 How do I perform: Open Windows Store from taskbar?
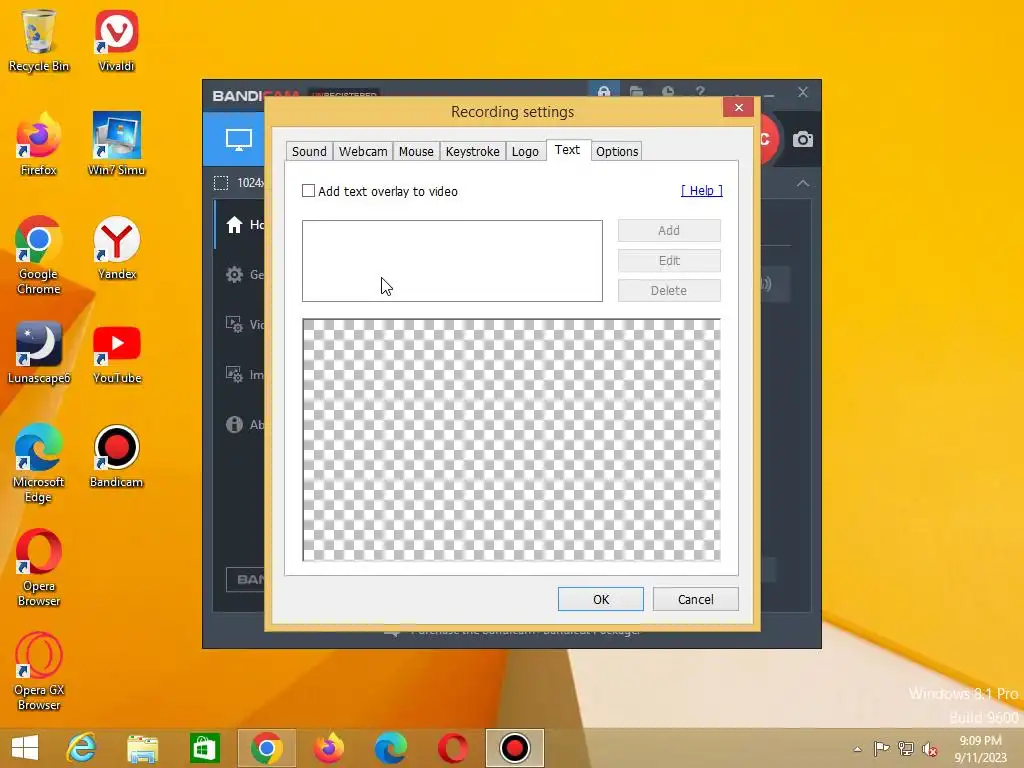click(204, 748)
